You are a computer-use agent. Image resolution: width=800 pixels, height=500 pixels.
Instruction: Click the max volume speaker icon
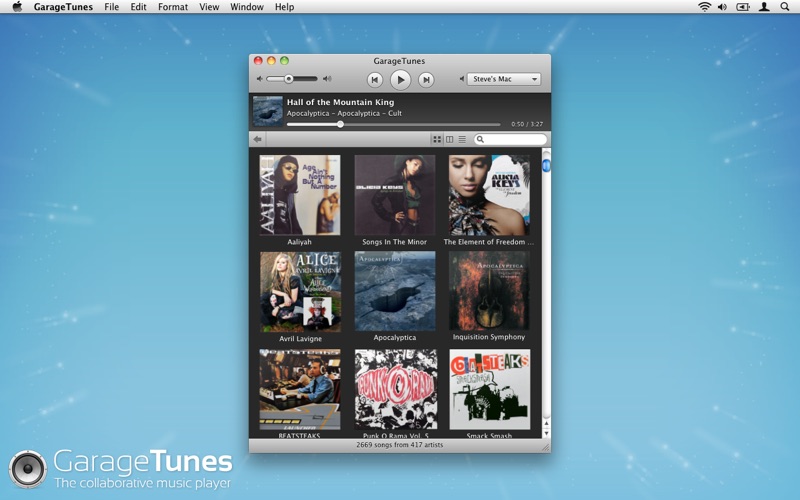327,78
